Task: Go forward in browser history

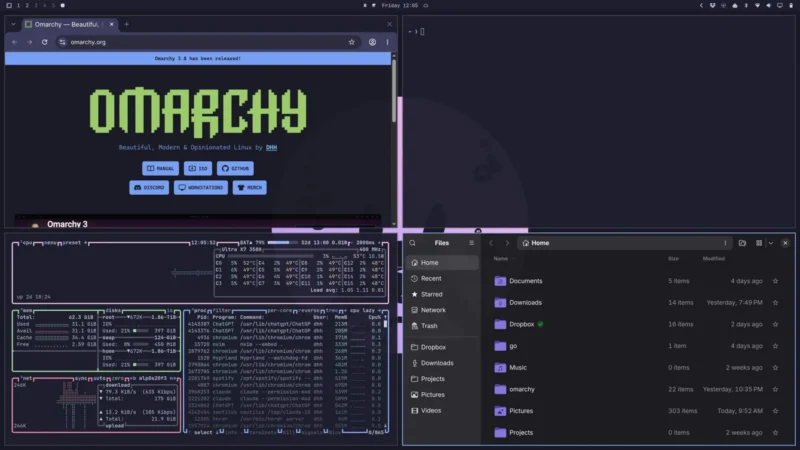Action: click(x=30, y=42)
